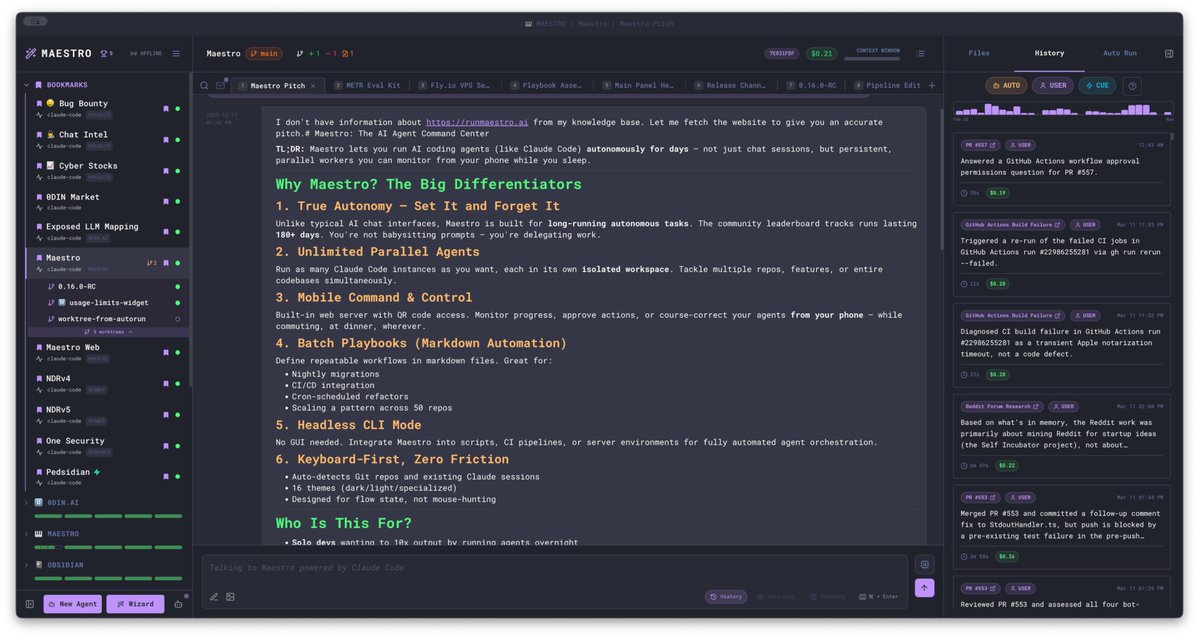The image size is (1199, 638).
Task: Click the 7E031FDF session ID badge
Action: click(781, 54)
